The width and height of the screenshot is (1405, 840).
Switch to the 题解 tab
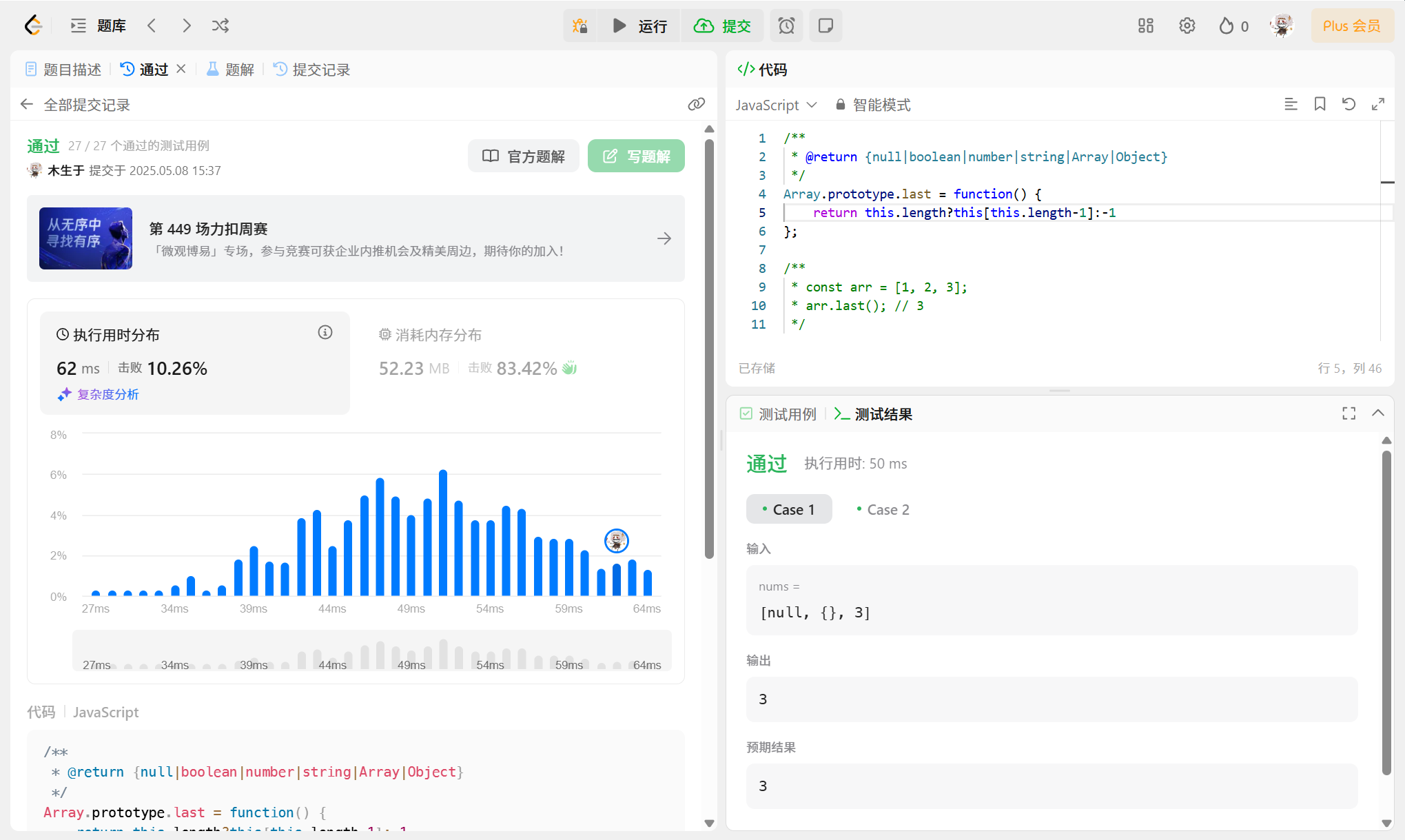pyautogui.click(x=231, y=70)
